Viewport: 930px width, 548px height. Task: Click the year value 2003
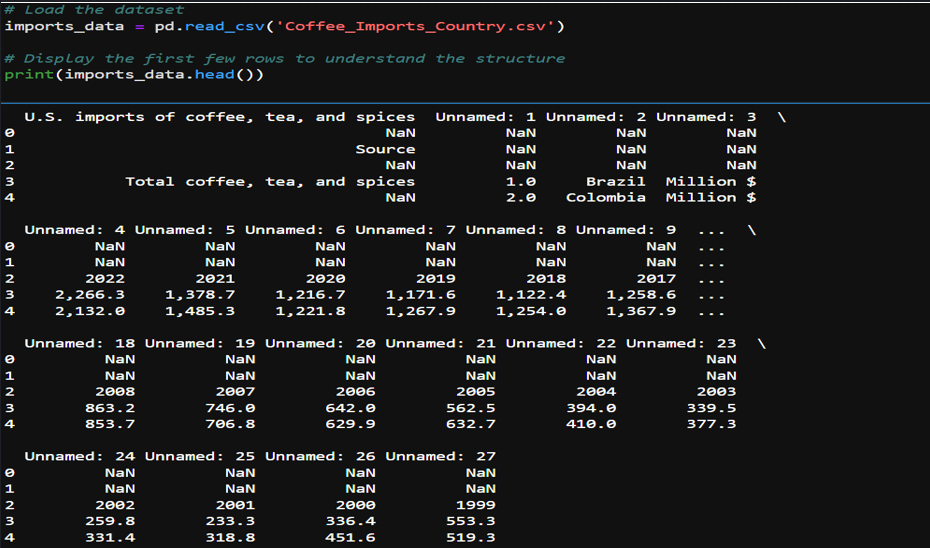point(716,392)
